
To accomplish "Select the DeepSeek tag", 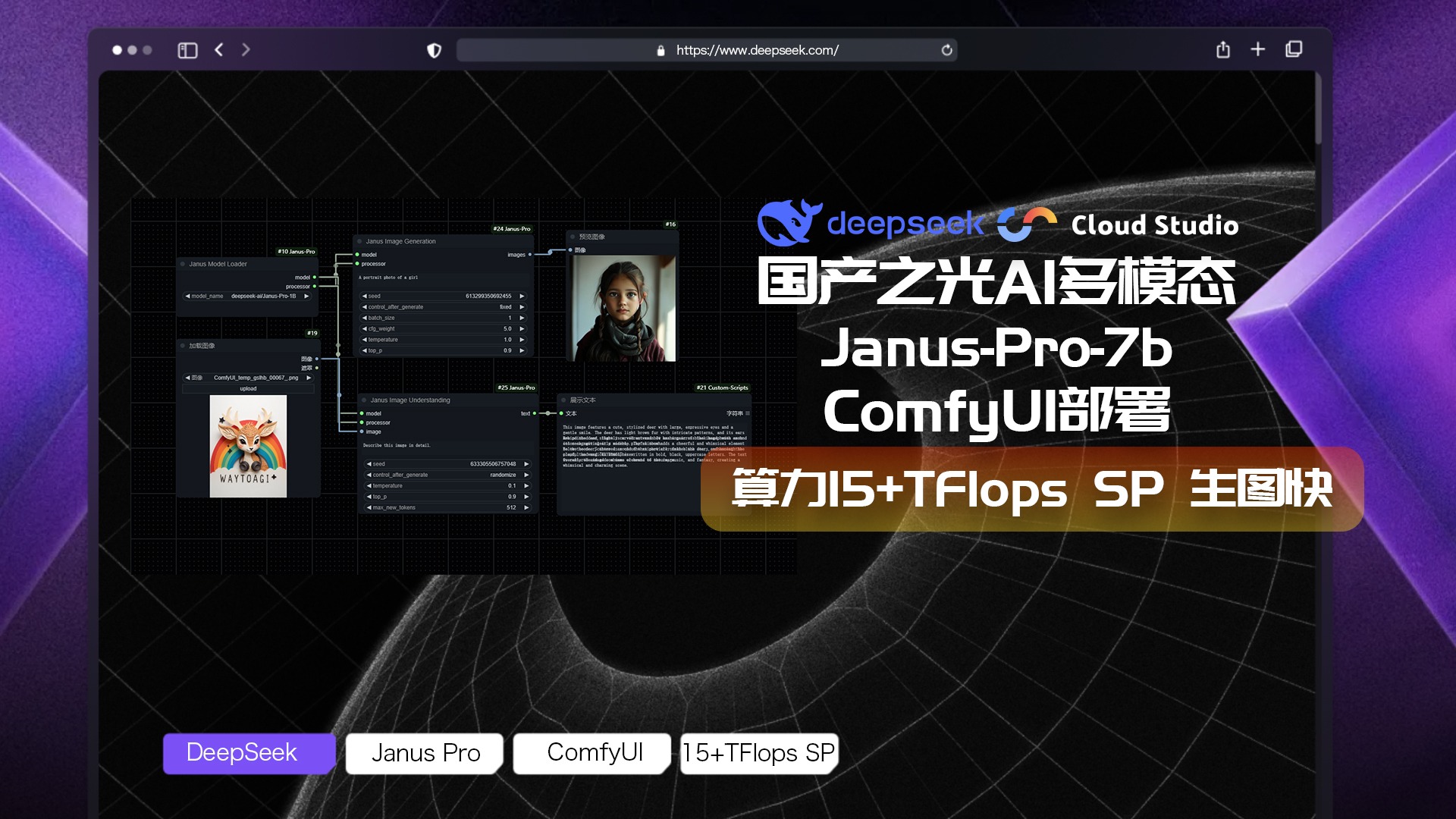I will [x=249, y=753].
